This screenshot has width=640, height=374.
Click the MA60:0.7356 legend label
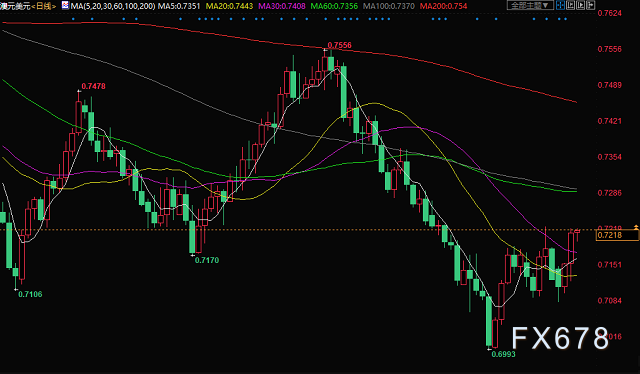click(x=334, y=6)
